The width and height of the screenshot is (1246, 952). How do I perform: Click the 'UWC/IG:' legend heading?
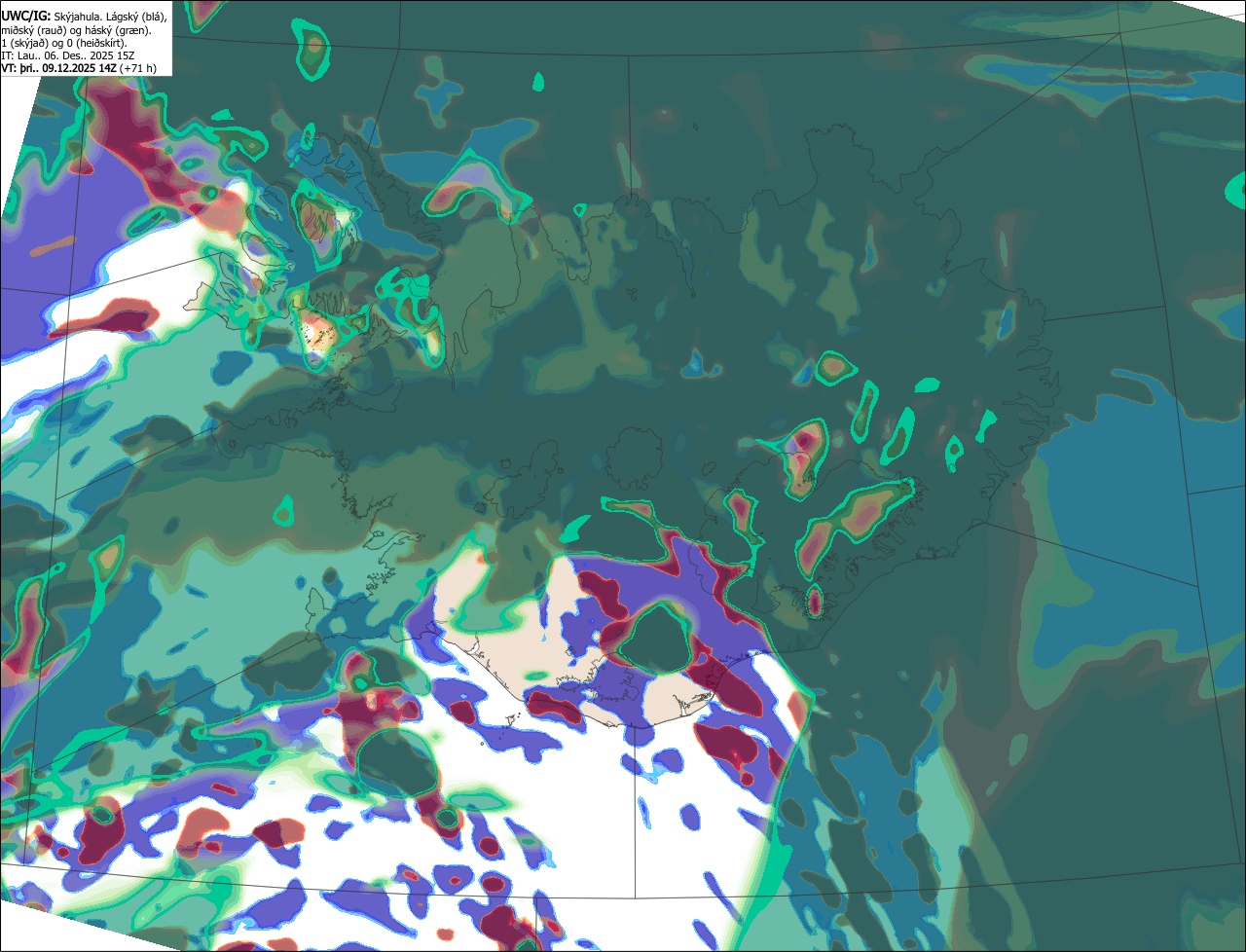click(26, 17)
